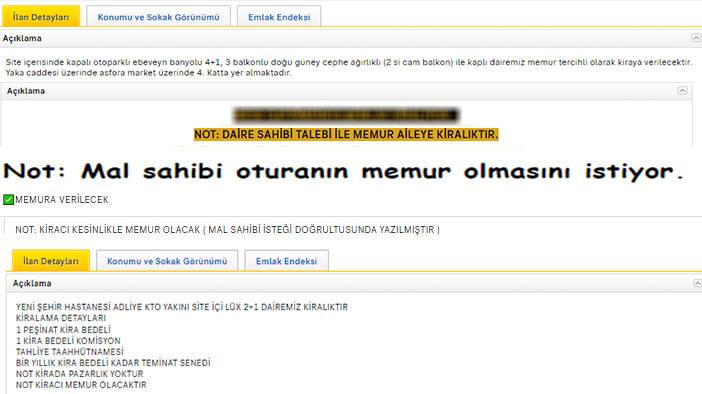Click the highlighted note 'DAİRE SAHİBİ TALEBİ İLE MEMUR AİLEYE KİRALIKTIR'
This screenshot has width=702, height=394.
(346, 134)
